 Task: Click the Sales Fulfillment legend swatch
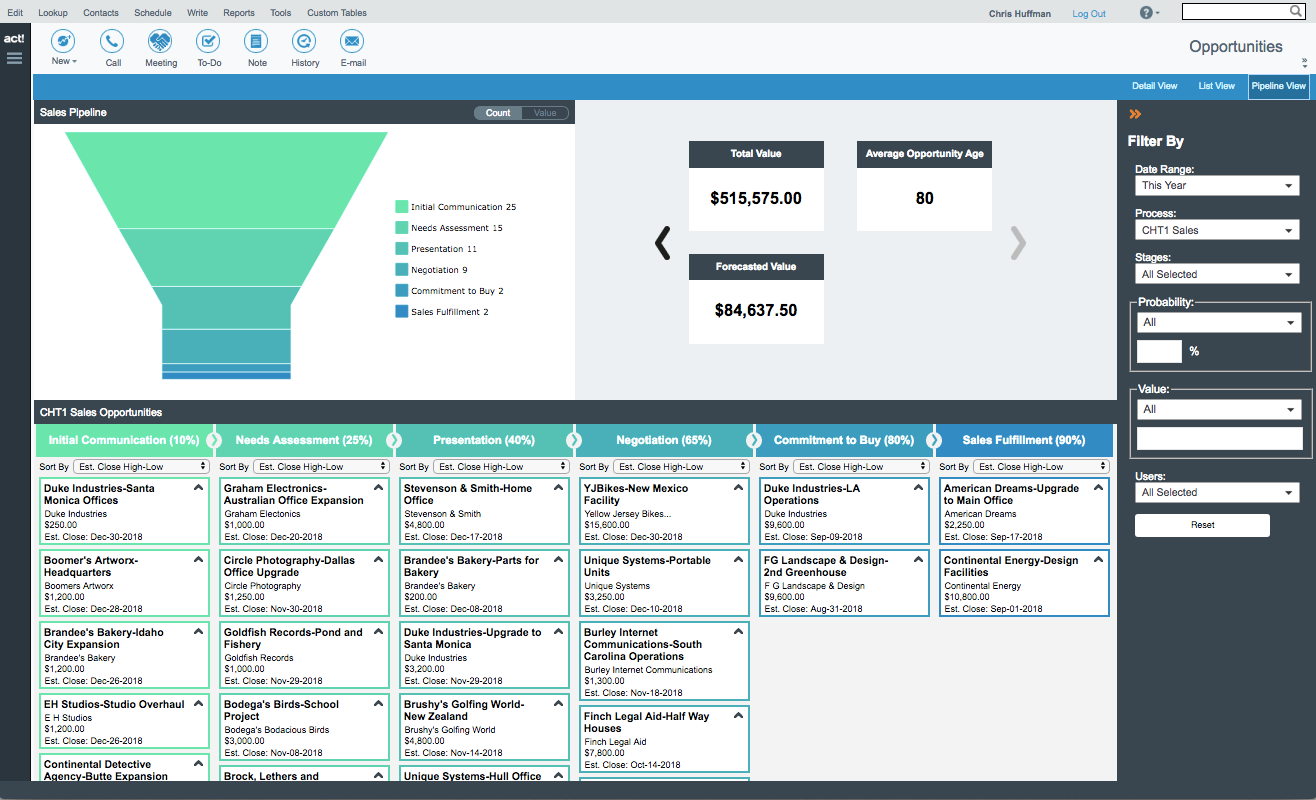(x=402, y=312)
